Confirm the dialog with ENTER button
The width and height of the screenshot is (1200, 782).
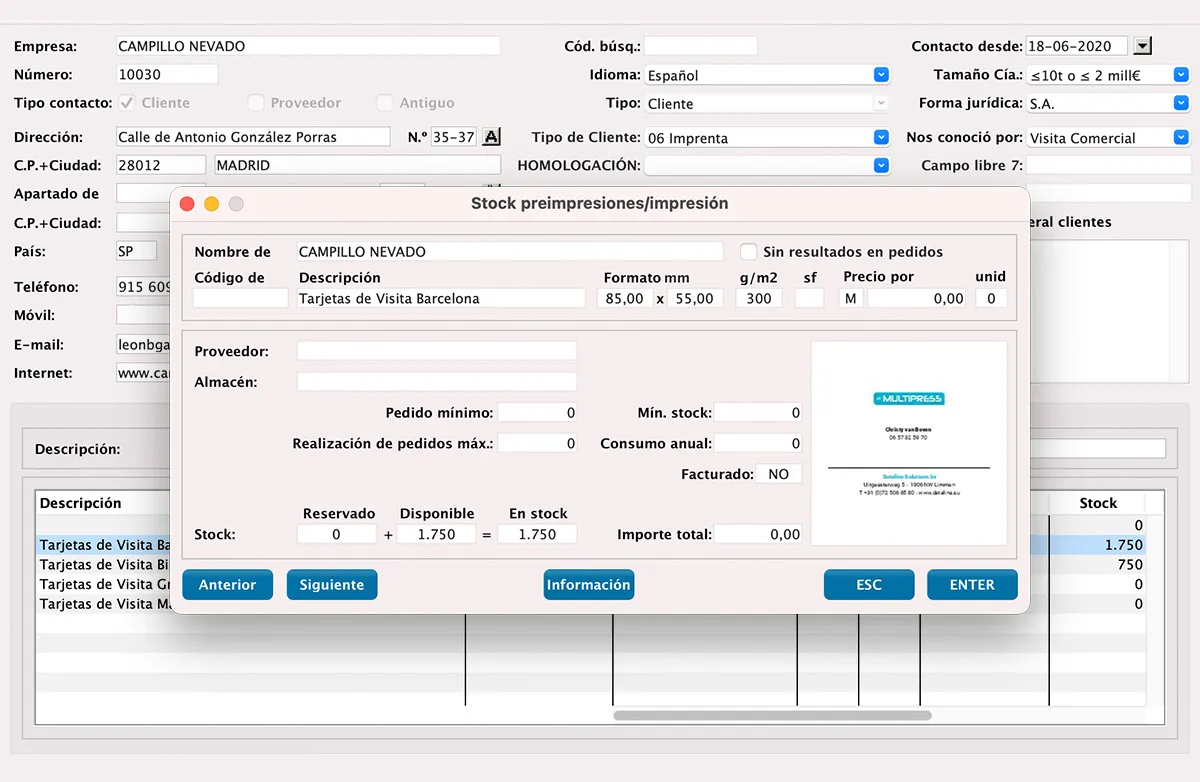tap(972, 585)
